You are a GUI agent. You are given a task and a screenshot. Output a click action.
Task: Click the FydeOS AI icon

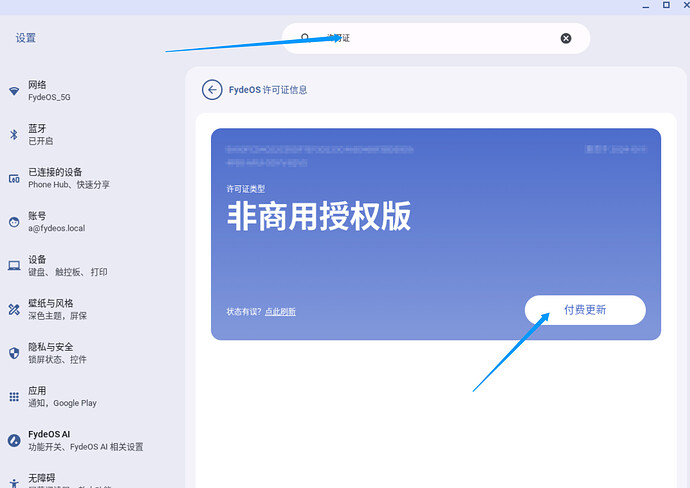(x=14, y=440)
